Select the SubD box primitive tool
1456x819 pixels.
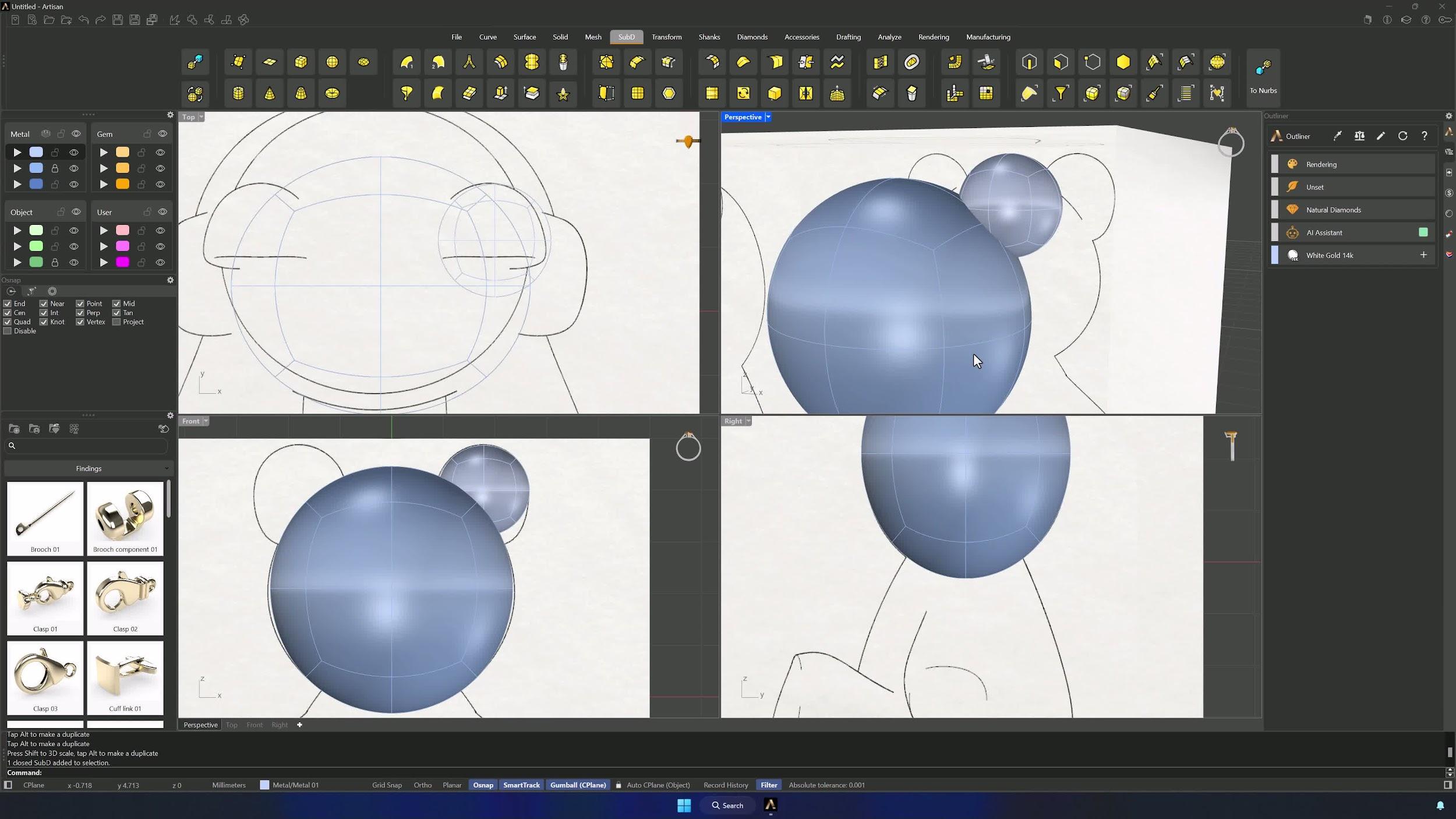(301, 62)
